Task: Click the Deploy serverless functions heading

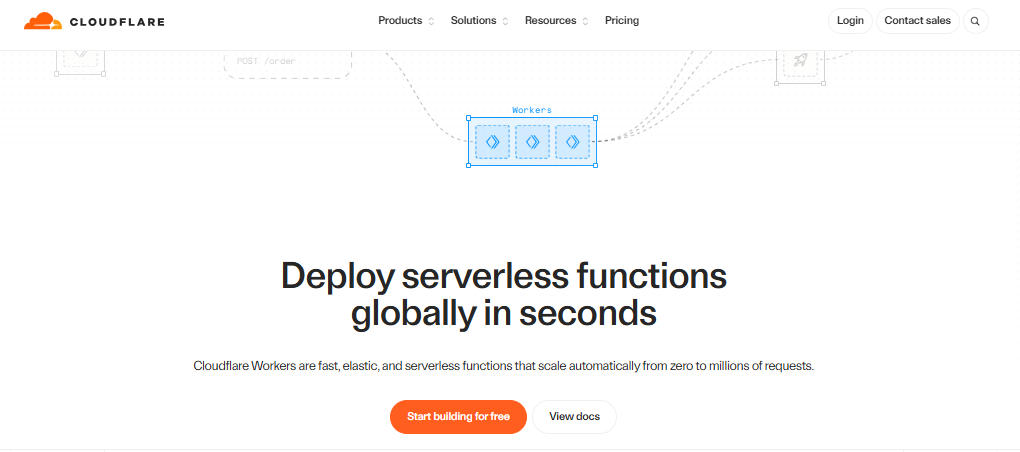Action: click(503, 294)
